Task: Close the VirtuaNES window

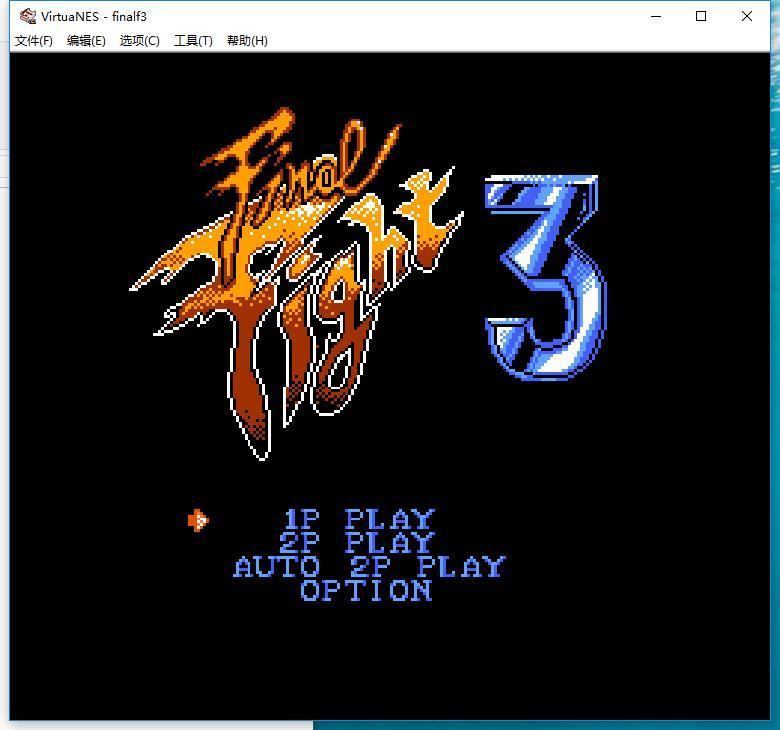Action: [x=747, y=16]
